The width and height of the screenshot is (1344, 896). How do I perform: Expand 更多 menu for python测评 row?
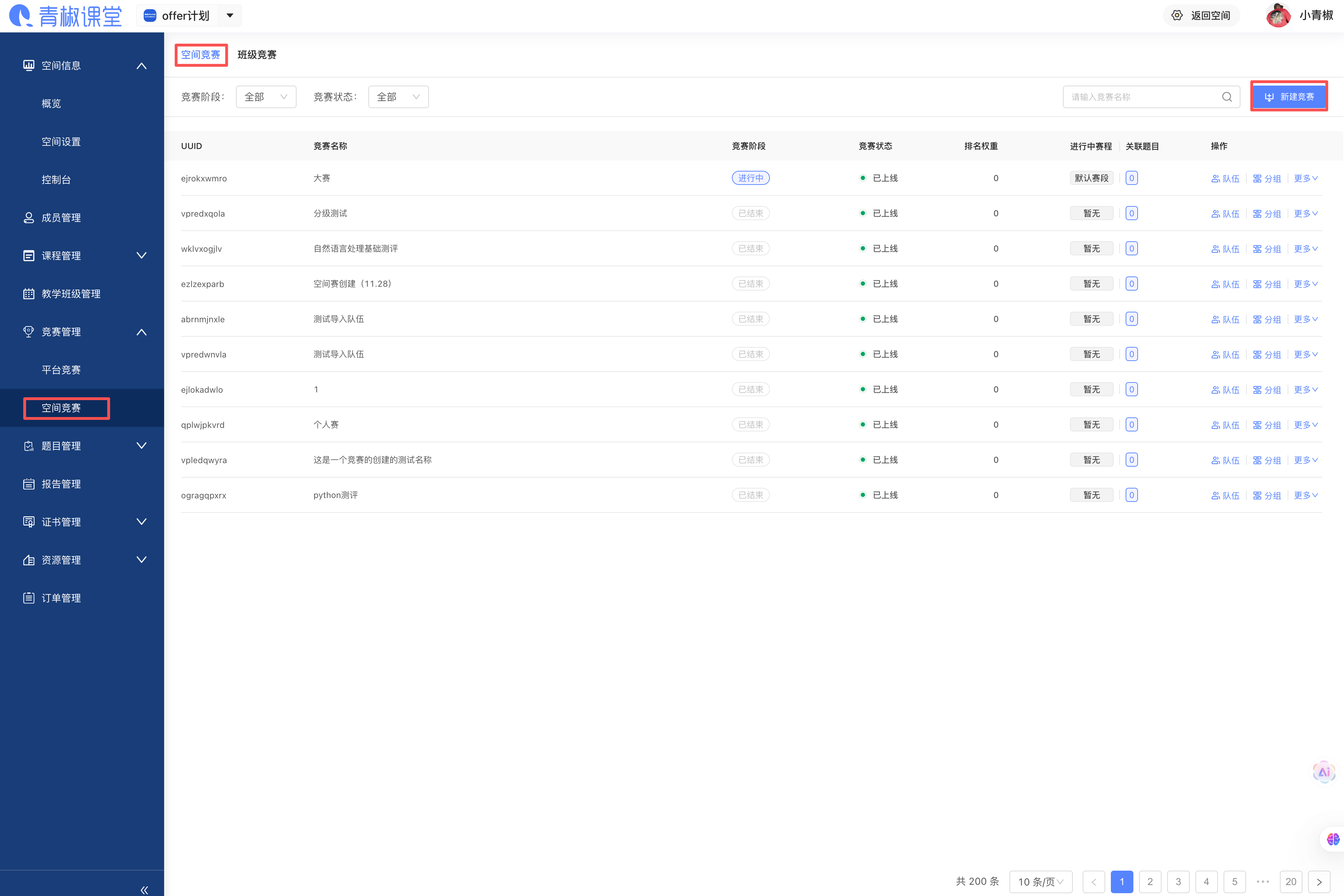1305,496
